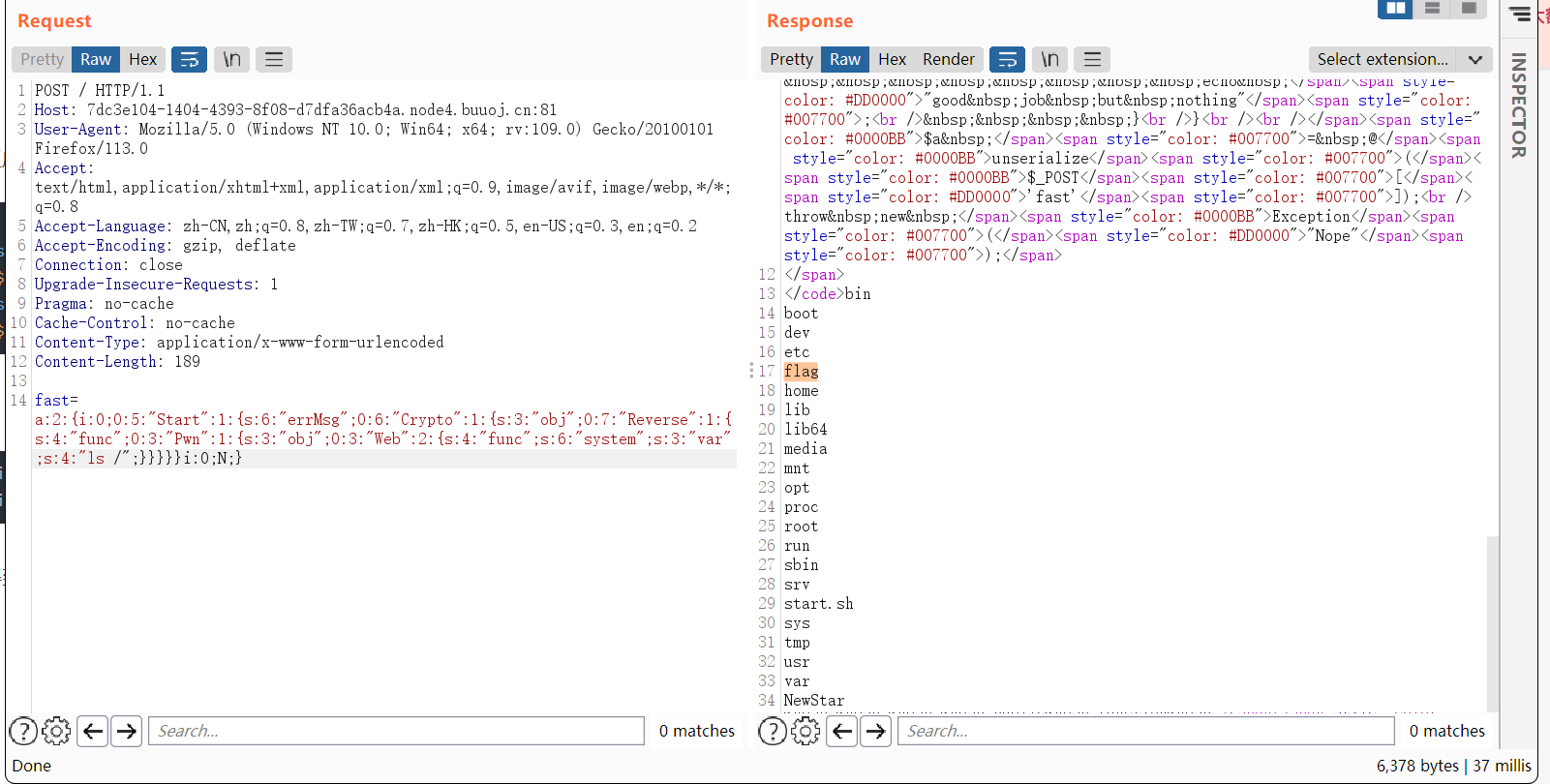Switch Request view to Pretty tab

coord(42,59)
